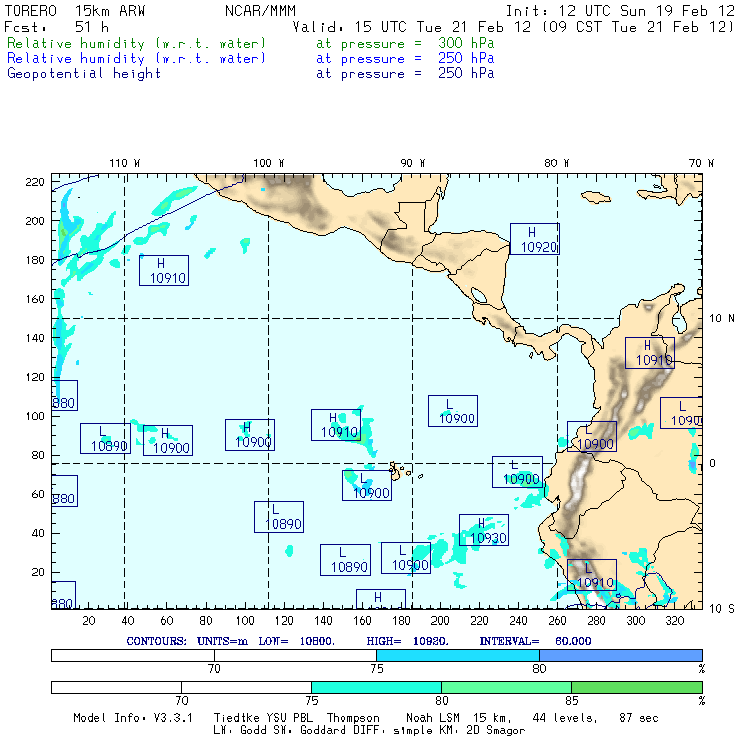Click '160' on the left grid axis
The image size is (740, 740).
[35, 299]
